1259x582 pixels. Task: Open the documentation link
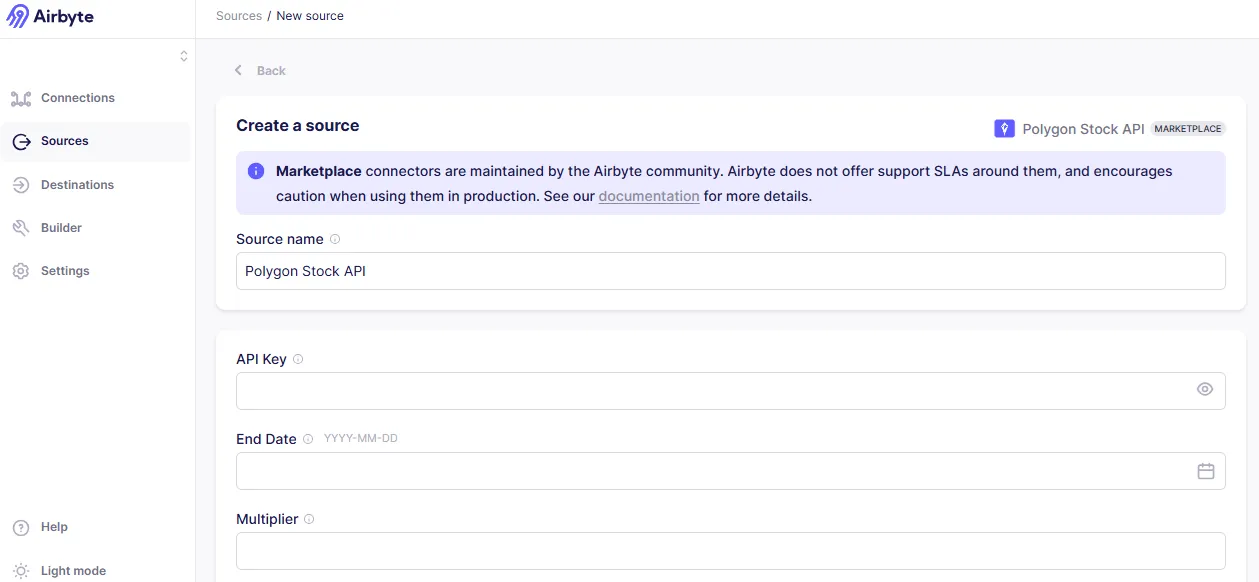point(649,196)
